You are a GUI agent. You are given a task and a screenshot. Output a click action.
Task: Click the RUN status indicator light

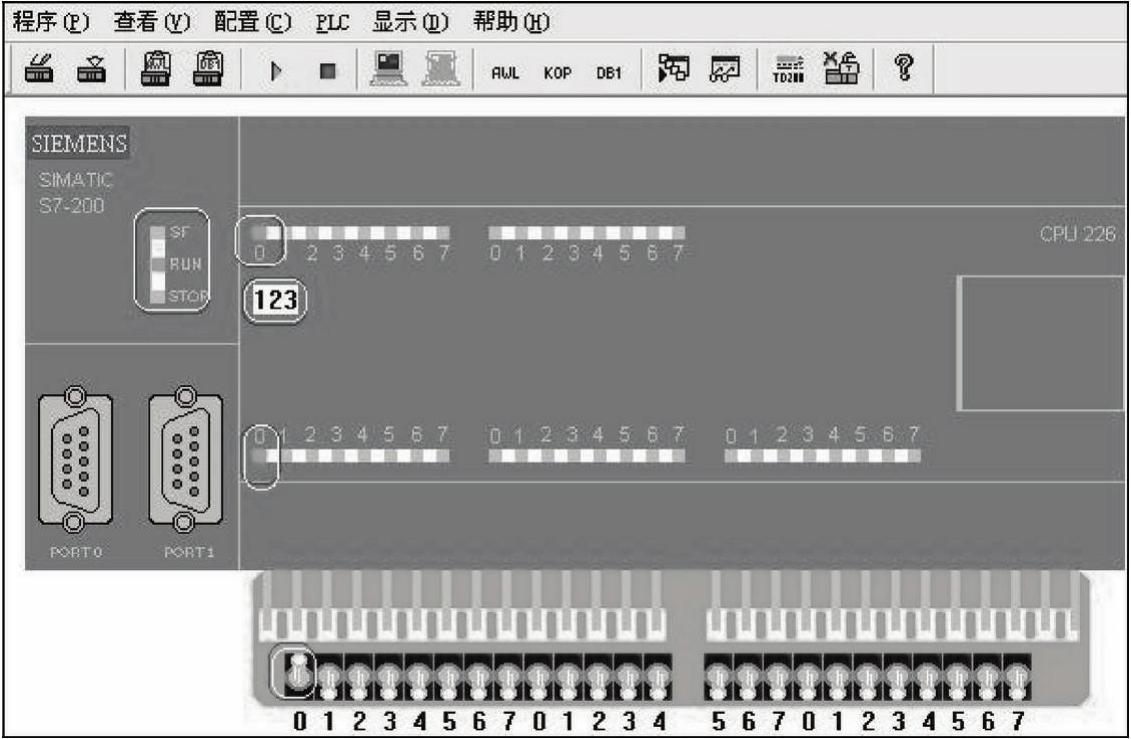(157, 265)
